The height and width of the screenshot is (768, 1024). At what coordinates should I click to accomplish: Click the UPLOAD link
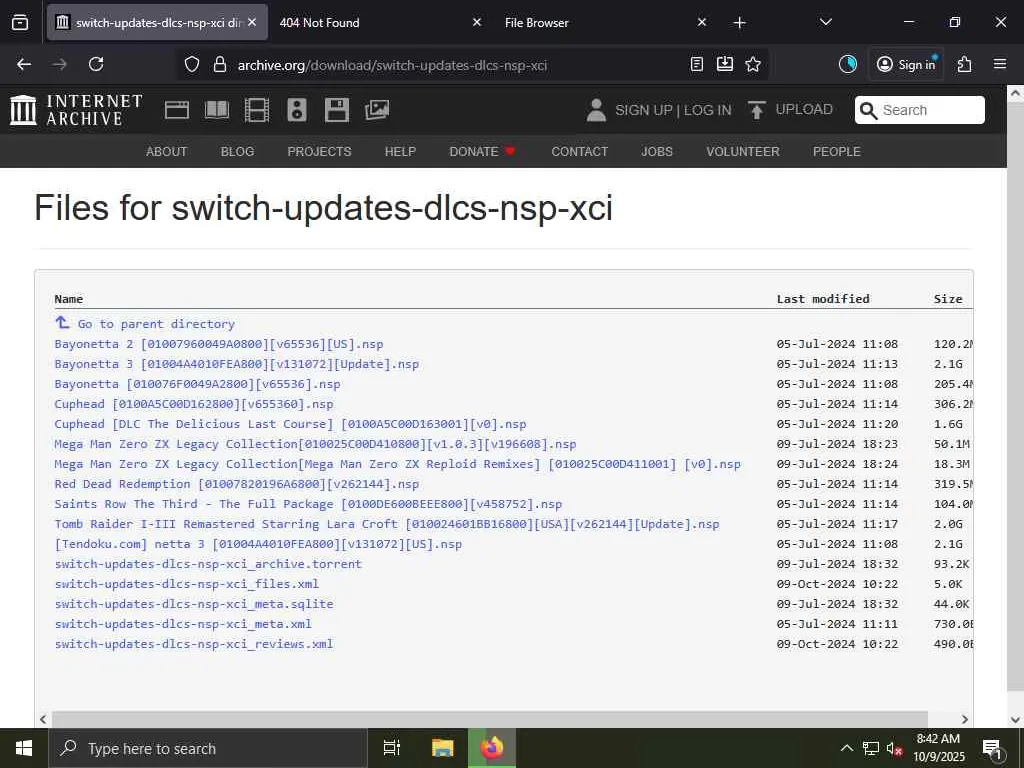tap(804, 109)
